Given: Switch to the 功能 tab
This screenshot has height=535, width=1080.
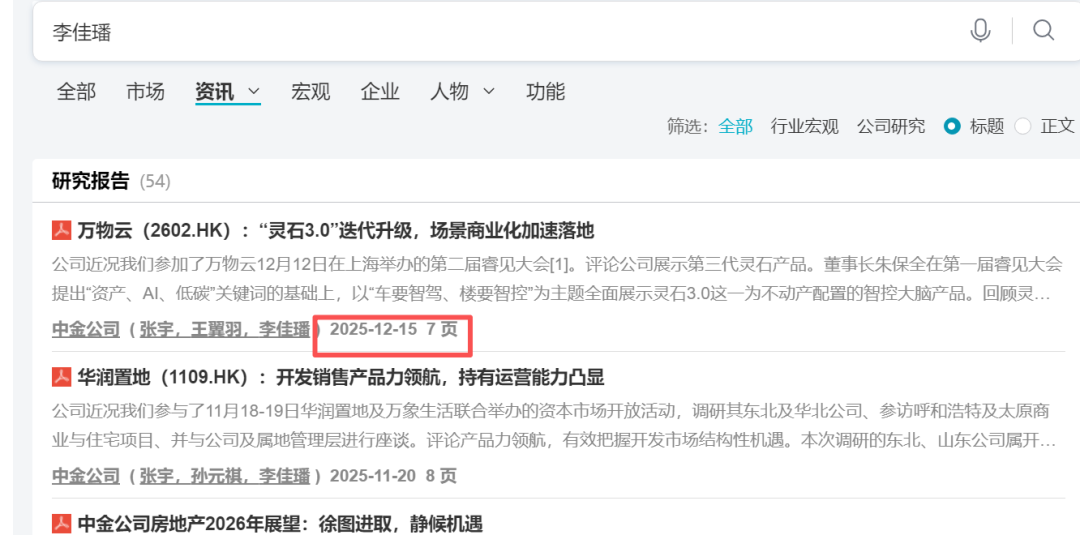Looking at the screenshot, I should (546, 92).
